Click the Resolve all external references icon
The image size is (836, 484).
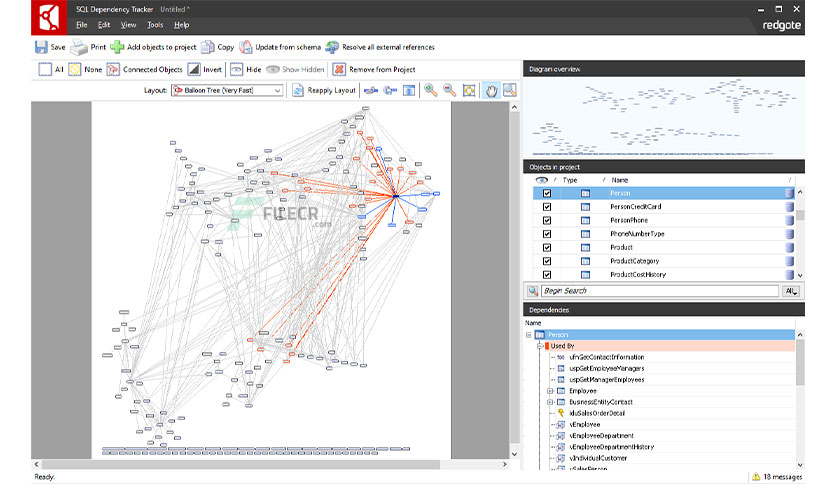click(332, 47)
